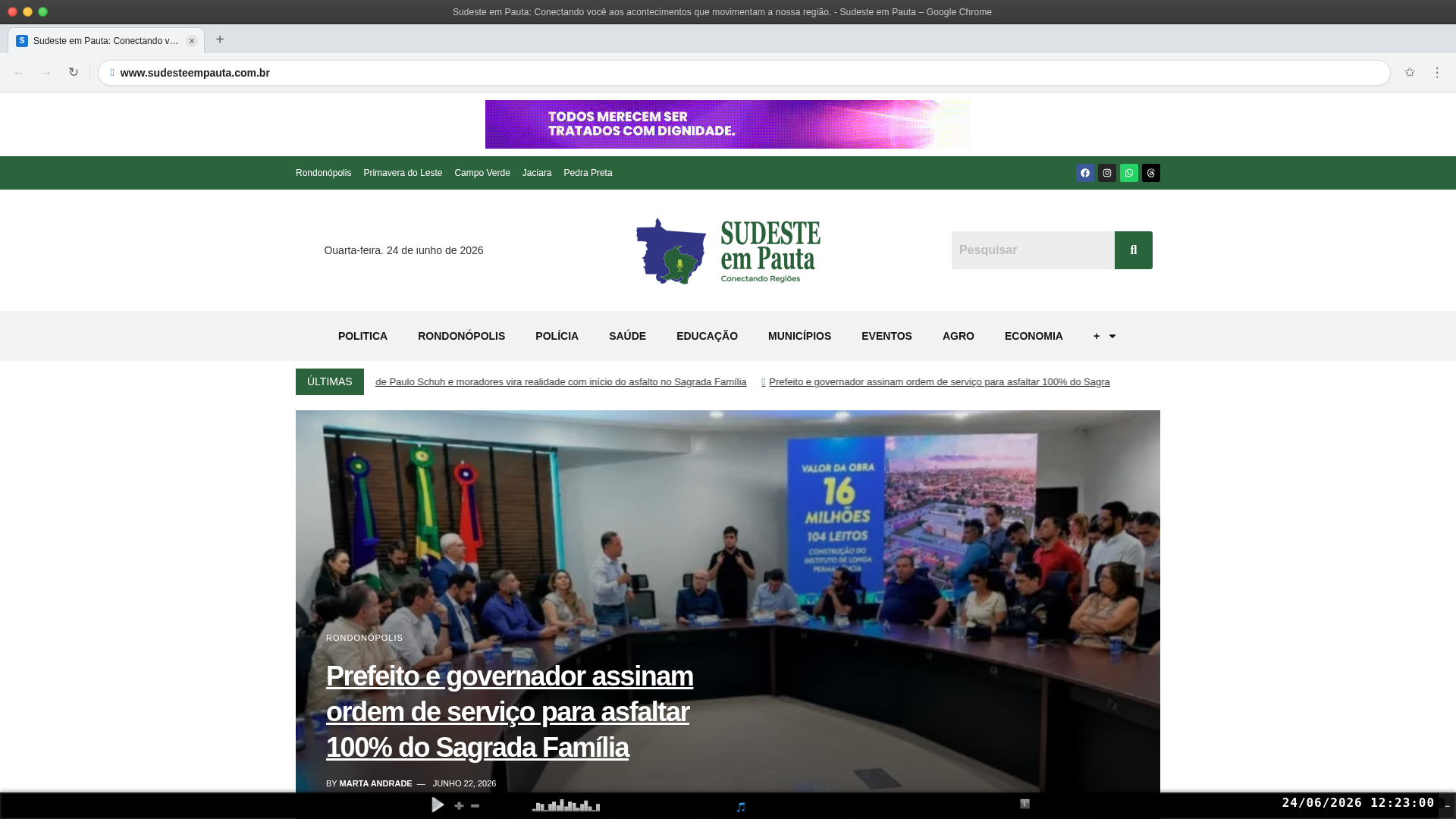This screenshot has height=819, width=1456.
Task: Open the POLÍCIA menu item
Action: (557, 336)
